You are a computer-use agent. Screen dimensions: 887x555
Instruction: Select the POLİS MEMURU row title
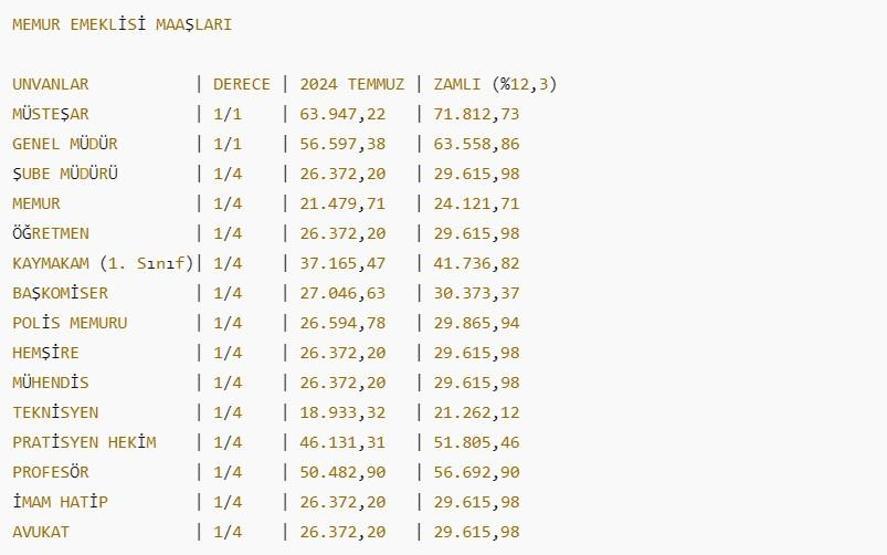tap(71, 323)
